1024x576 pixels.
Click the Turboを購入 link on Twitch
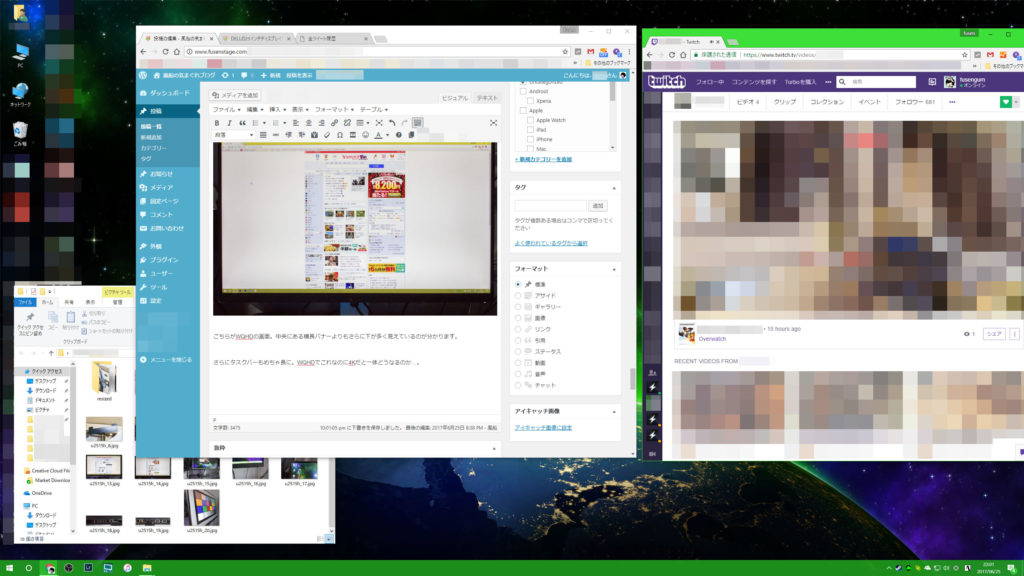coord(800,82)
